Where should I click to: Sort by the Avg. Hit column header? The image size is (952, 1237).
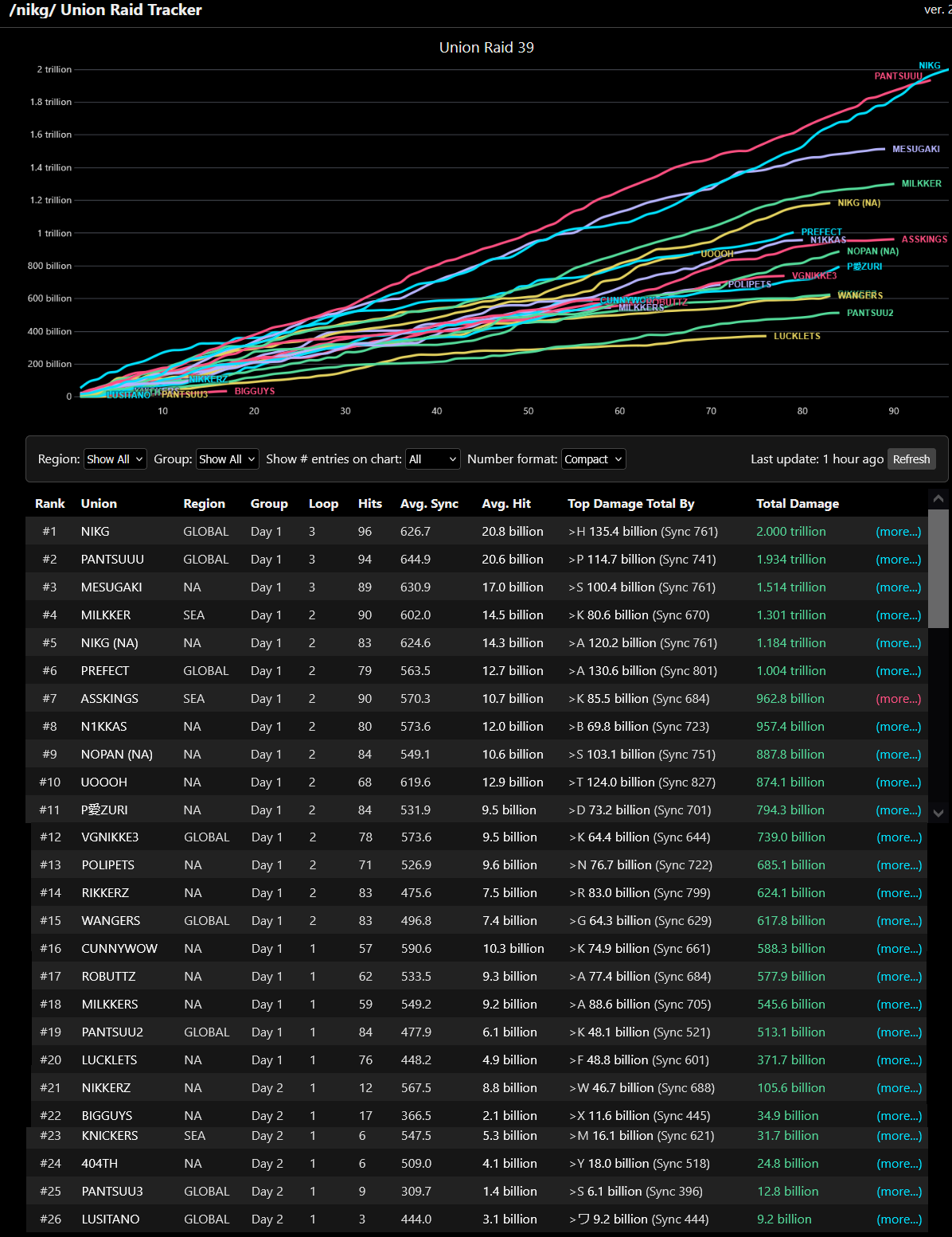tap(506, 504)
